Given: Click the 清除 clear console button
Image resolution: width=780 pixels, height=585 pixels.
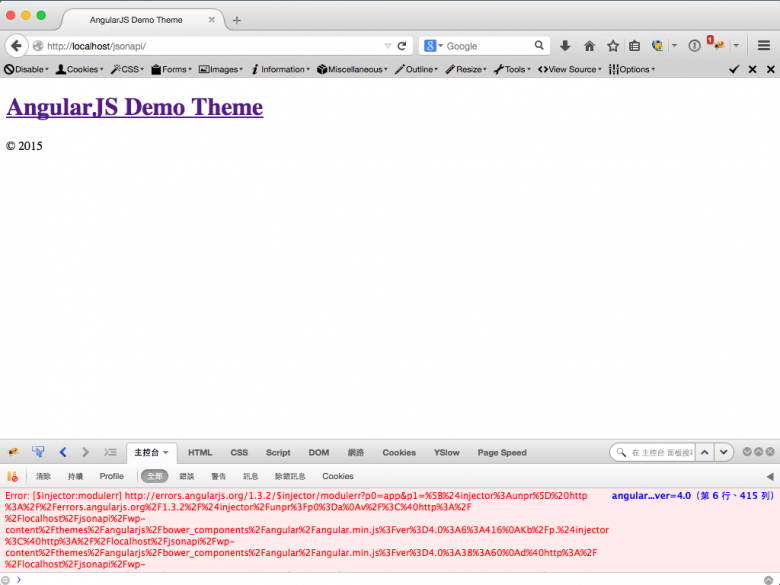Looking at the screenshot, I should tap(43, 477).
